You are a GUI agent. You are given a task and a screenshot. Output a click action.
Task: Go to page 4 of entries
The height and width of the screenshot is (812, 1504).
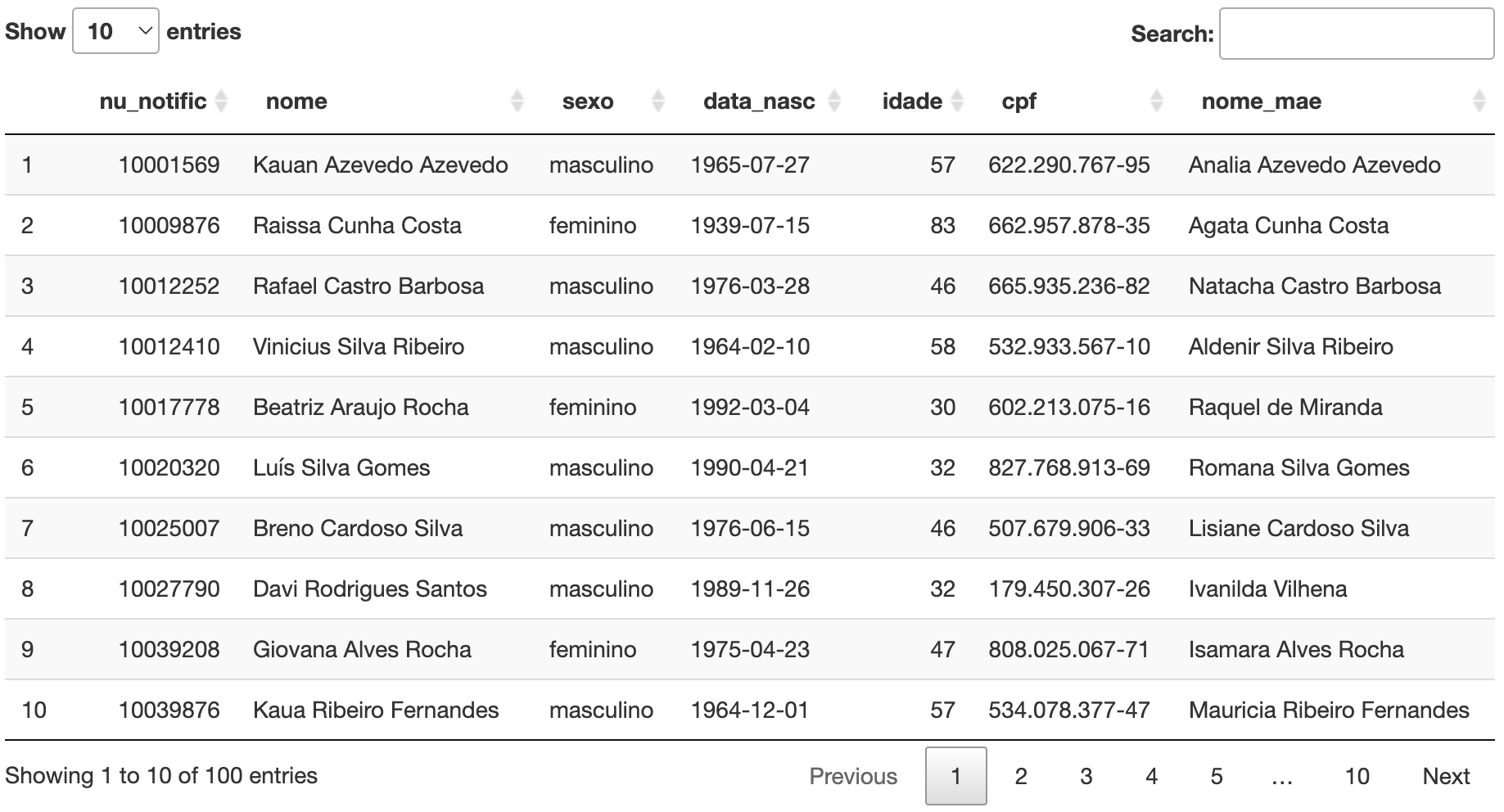1151,776
